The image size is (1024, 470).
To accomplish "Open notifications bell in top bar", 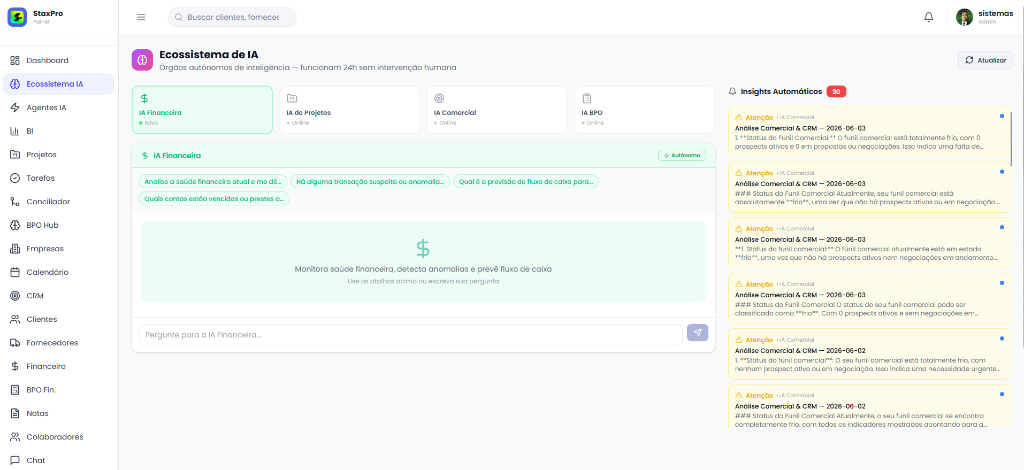I will point(929,17).
